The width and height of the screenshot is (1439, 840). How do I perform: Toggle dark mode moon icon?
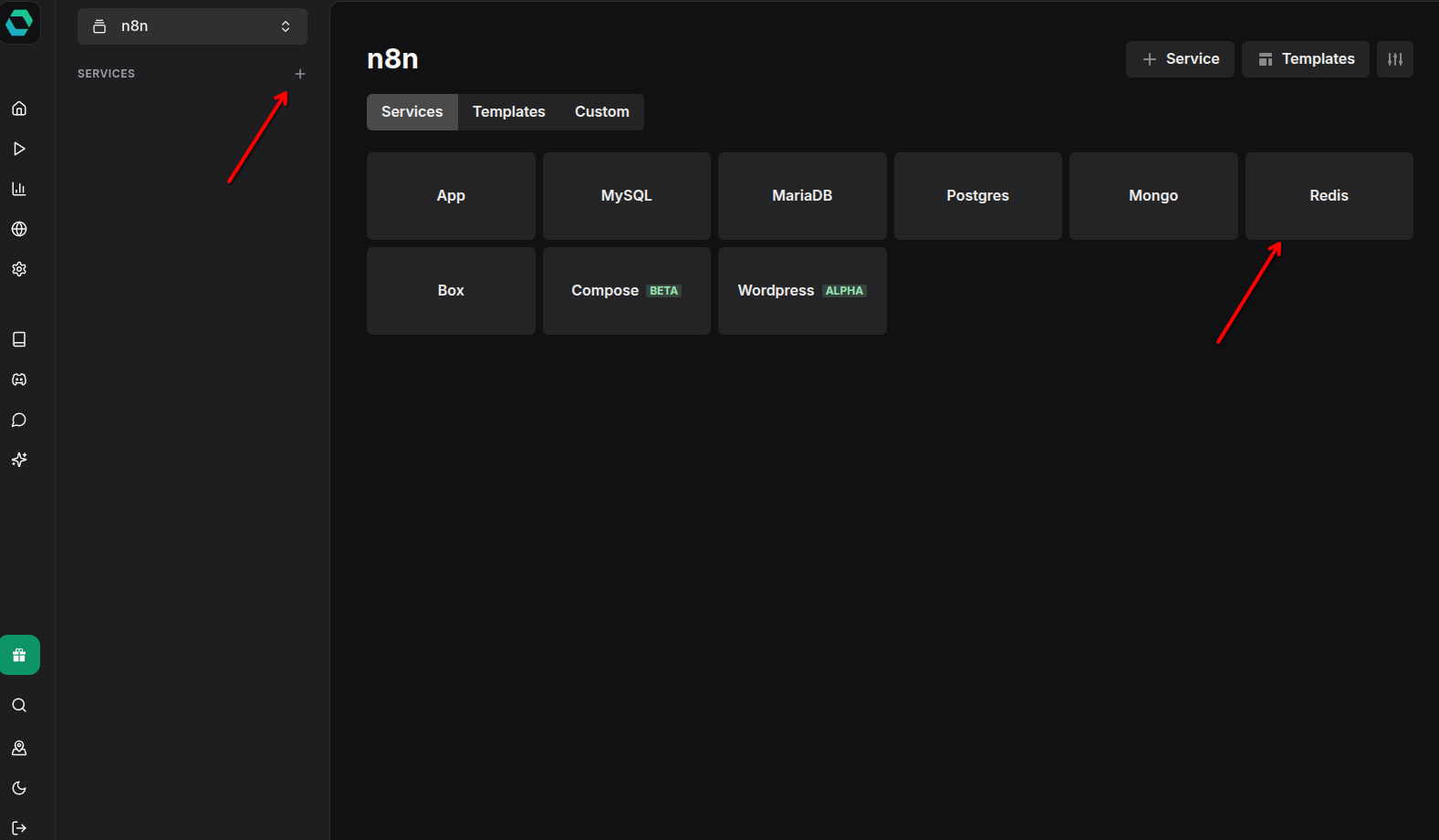coord(19,788)
